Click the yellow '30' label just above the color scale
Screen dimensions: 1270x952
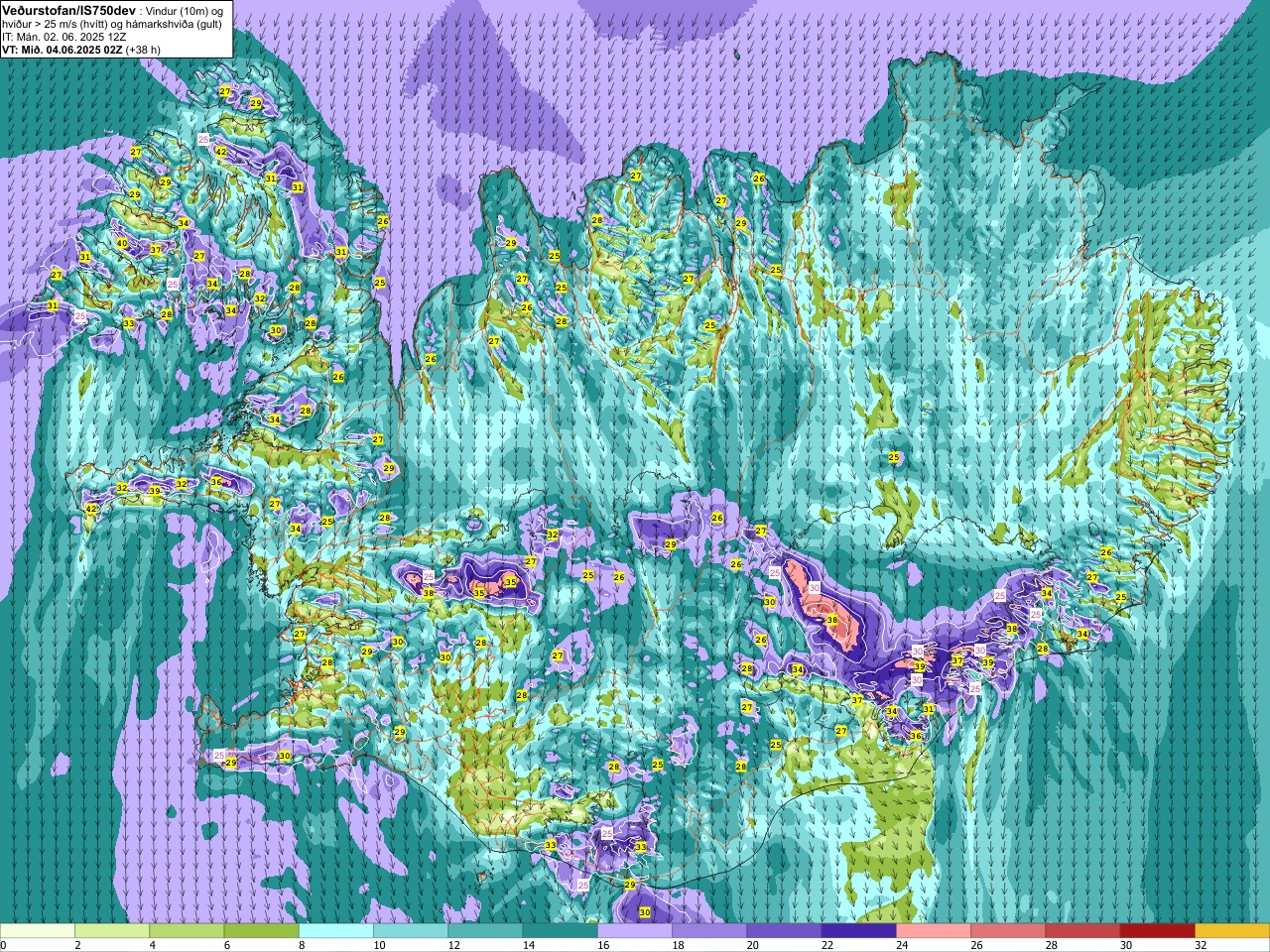[x=645, y=912]
